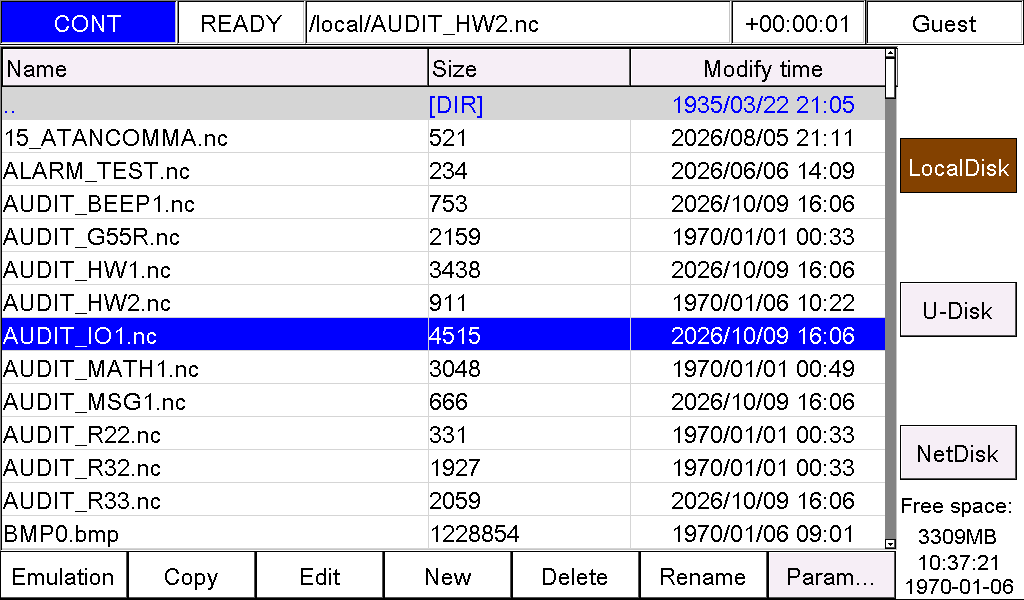This screenshot has width=1024, height=600.
Task: Select BMP0.bmp file
Action: 443,533
